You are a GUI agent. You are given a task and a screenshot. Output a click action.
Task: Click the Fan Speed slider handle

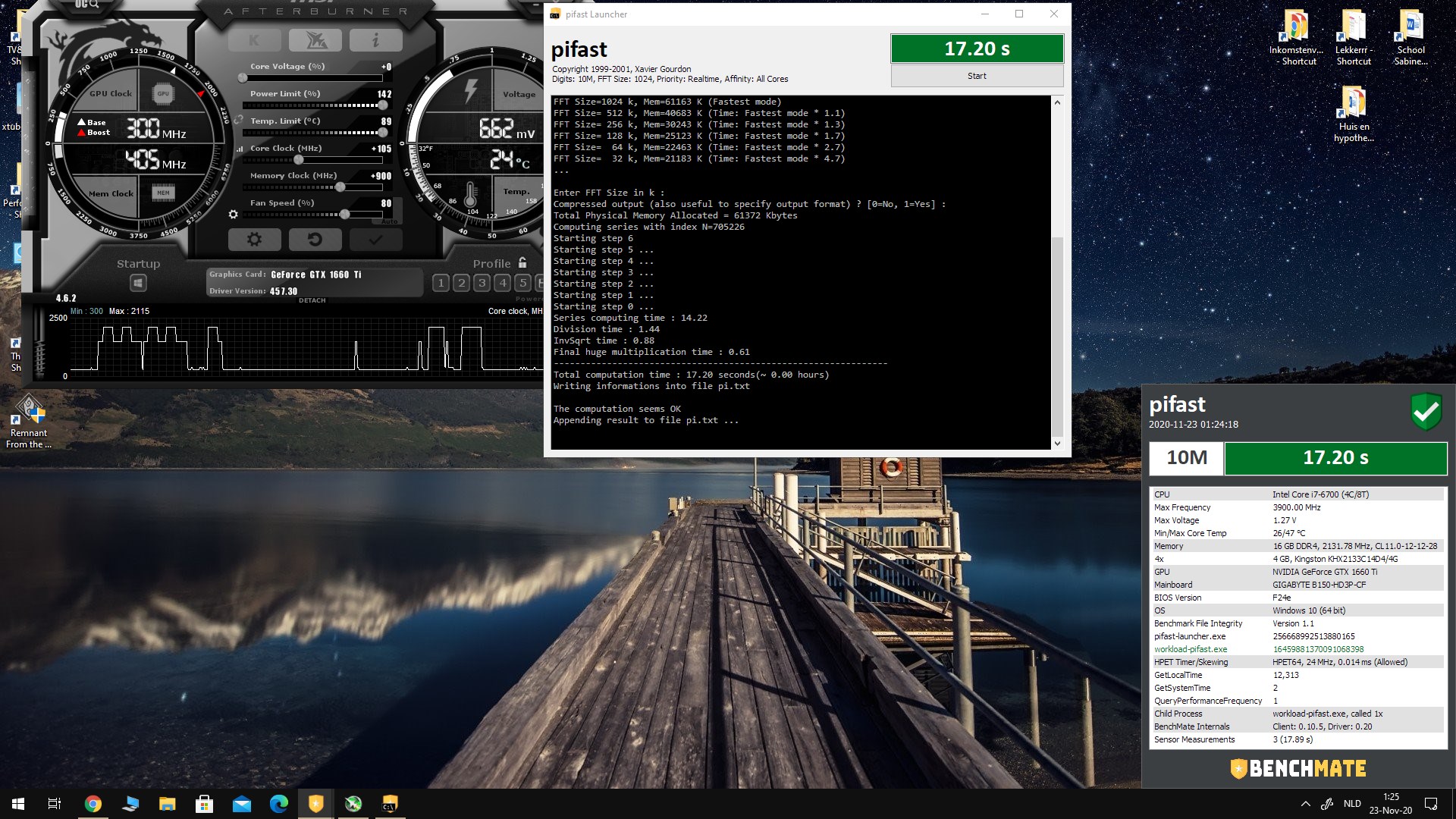[x=345, y=215]
